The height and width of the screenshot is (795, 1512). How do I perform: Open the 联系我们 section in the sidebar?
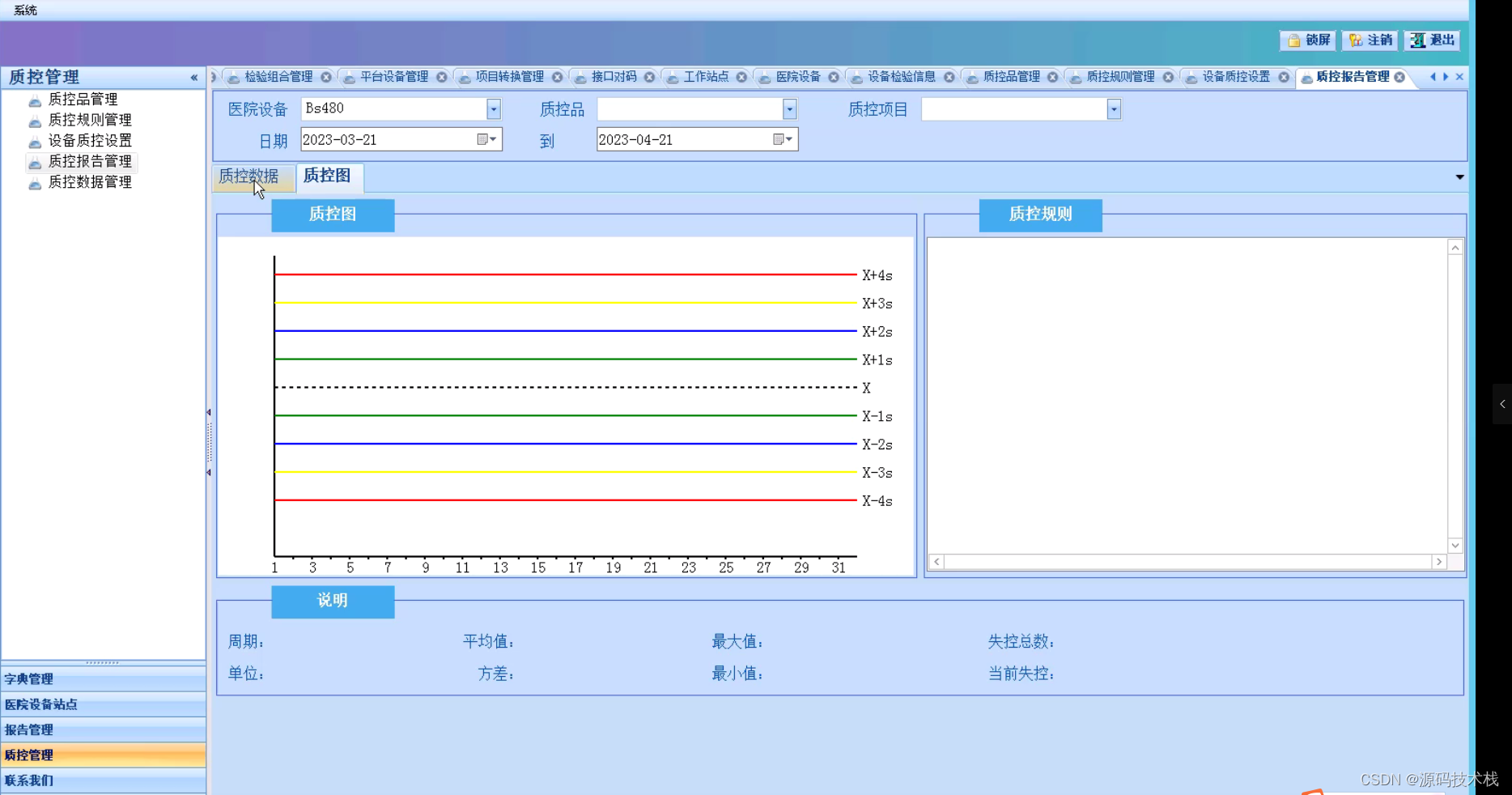[x=29, y=780]
